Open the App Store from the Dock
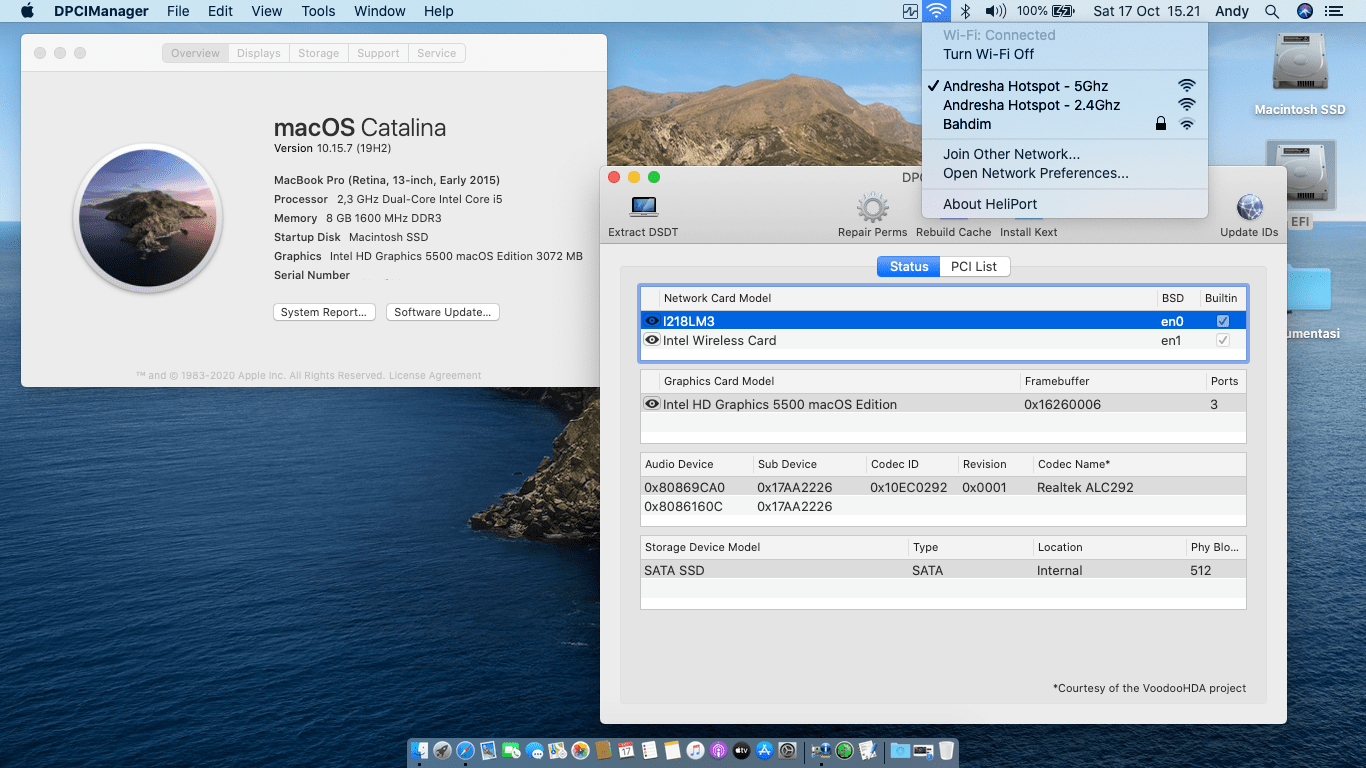 pyautogui.click(x=762, y=751)
